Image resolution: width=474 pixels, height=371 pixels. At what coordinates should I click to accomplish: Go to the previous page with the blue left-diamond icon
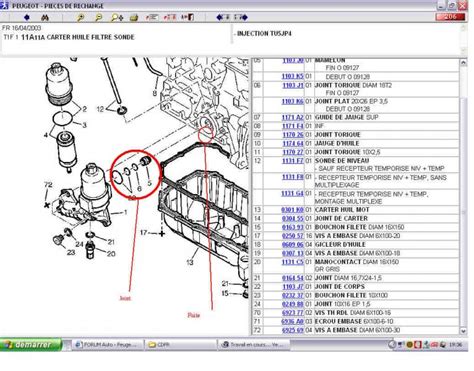click(x=223, y=17)
